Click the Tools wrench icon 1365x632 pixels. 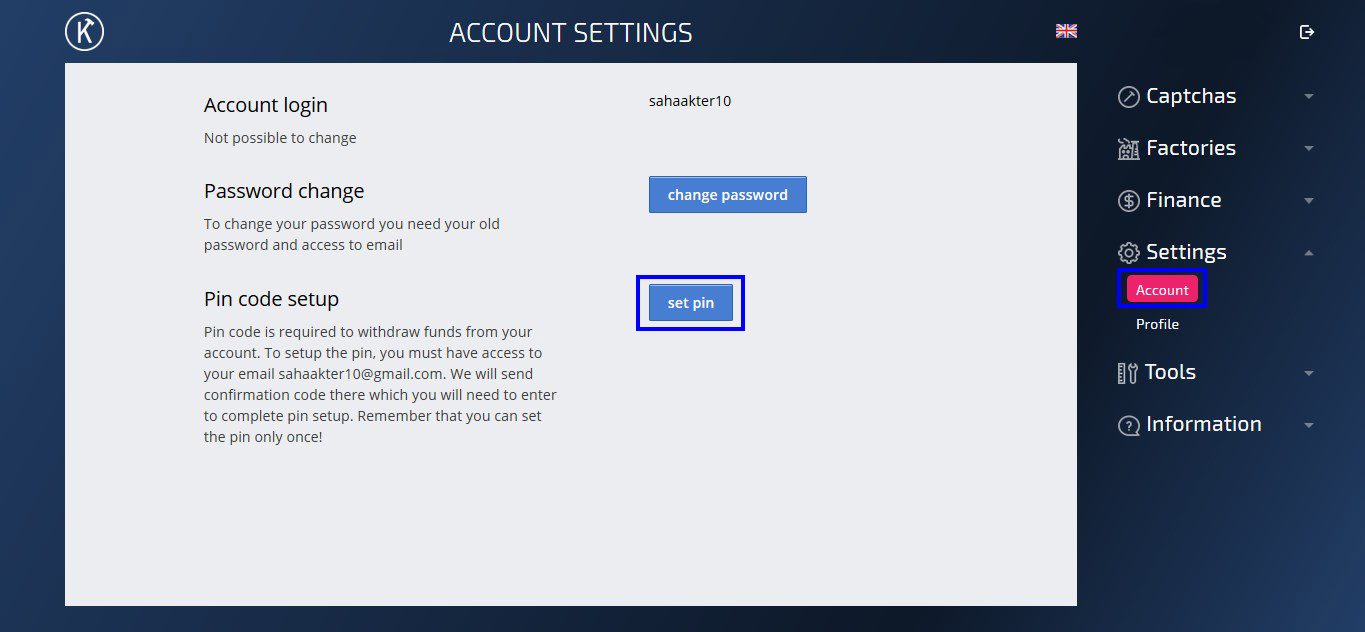pyautogui.click(x=1127, y=373)
